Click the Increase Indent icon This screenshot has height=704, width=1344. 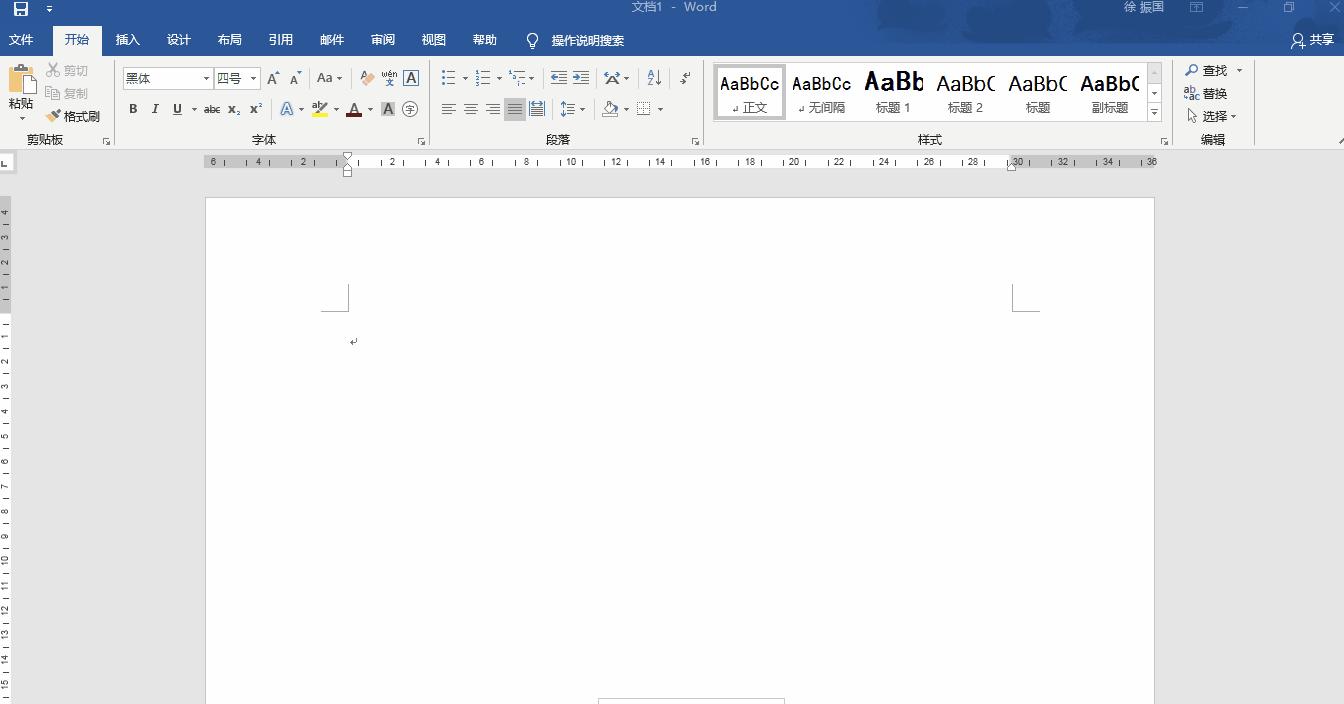coord(581,78)
